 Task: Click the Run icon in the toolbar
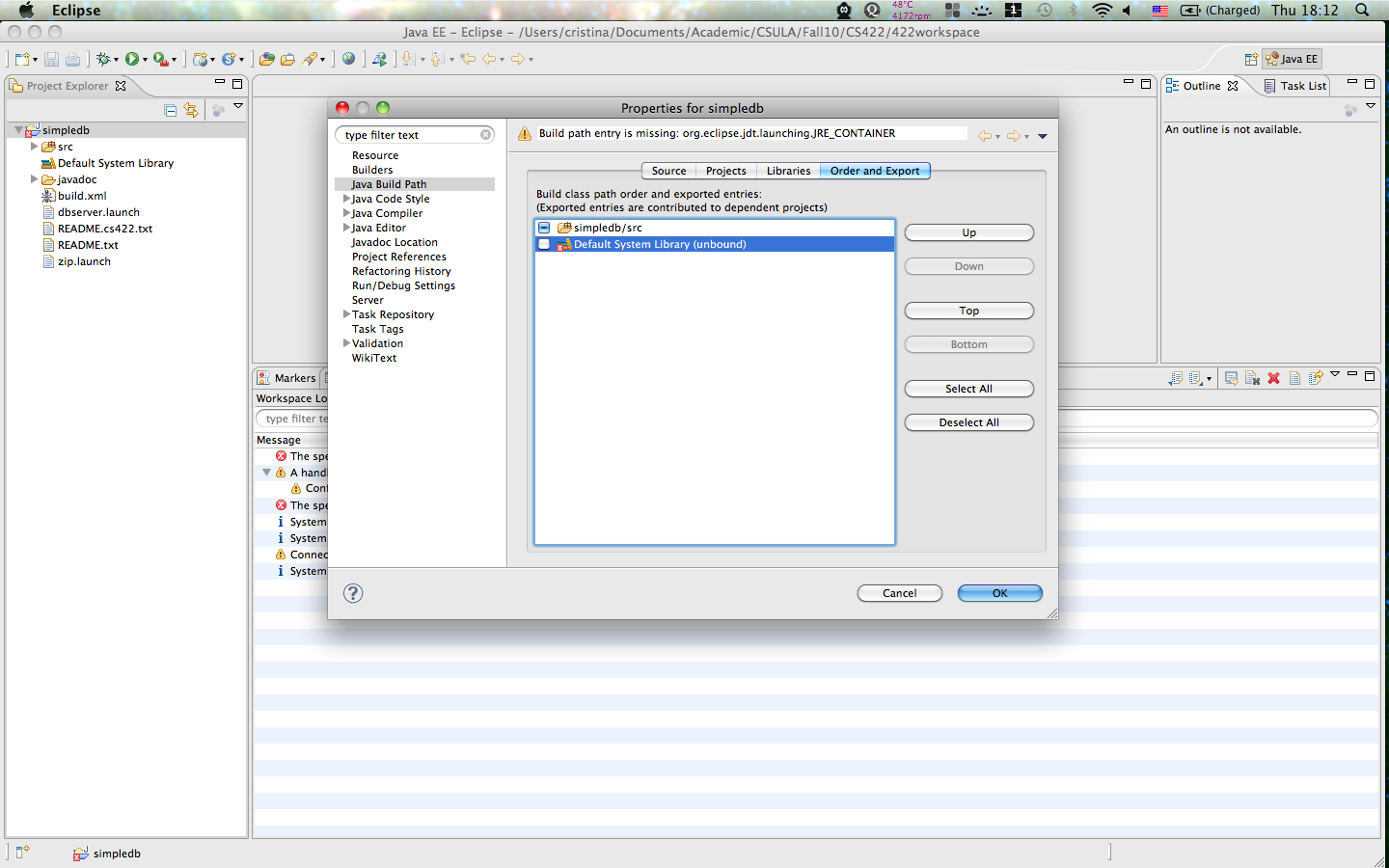[x=131, y=59]
